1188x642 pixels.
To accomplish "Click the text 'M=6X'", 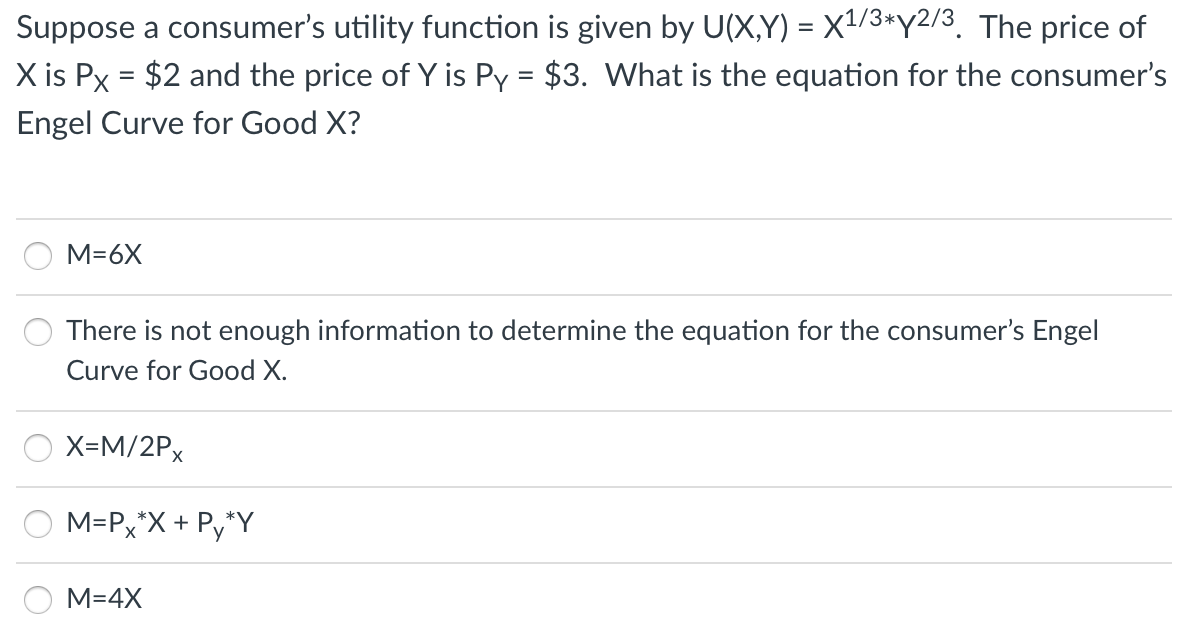I will [104, 256].
